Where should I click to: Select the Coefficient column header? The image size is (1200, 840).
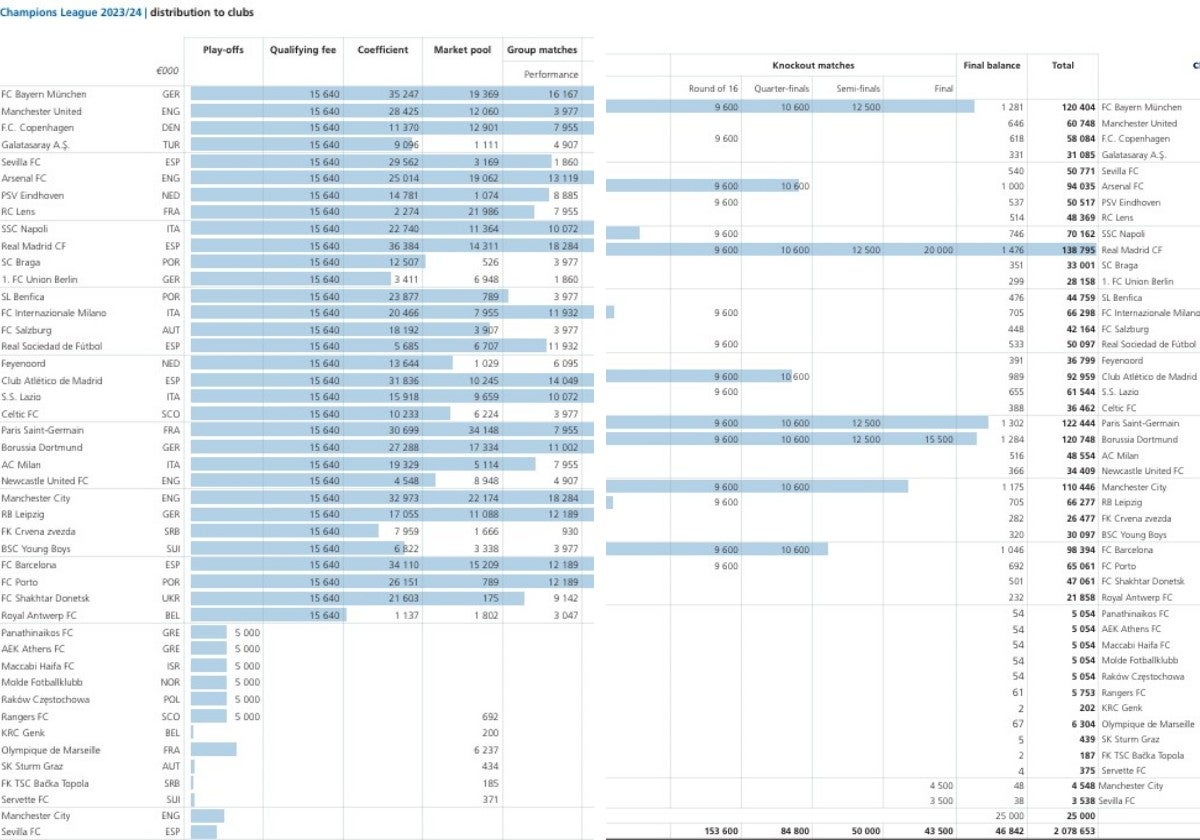click(x=383, y=50)
